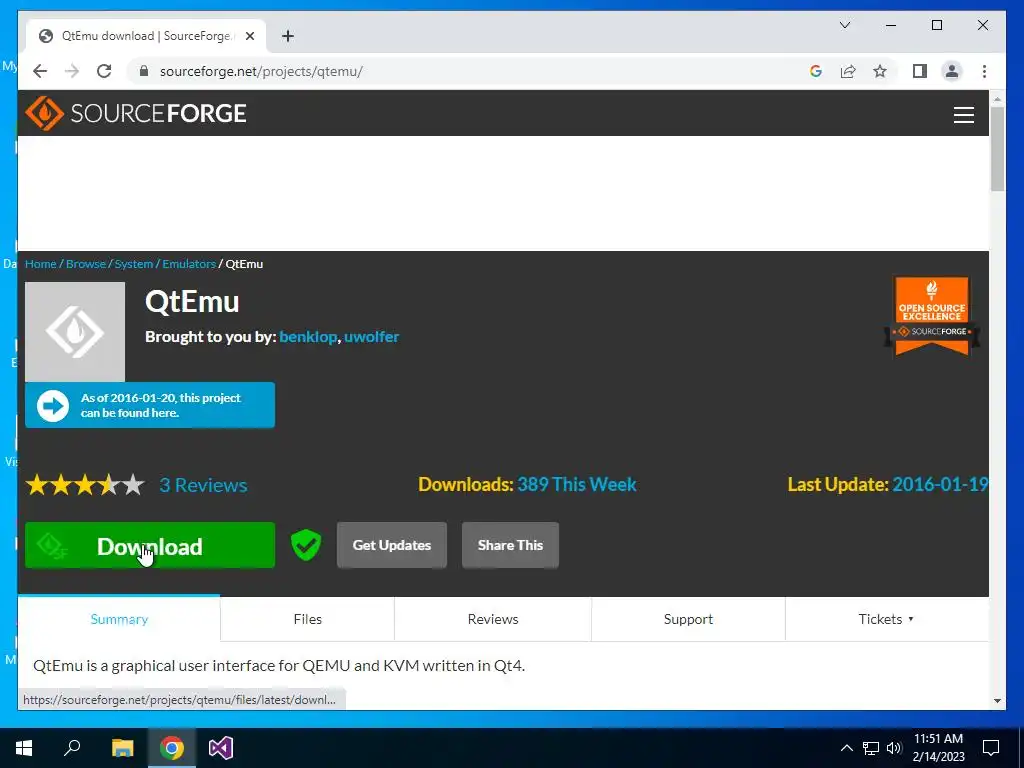Click the green verified shield checkmark icon
1024x768 pixels.
[306, 545]
